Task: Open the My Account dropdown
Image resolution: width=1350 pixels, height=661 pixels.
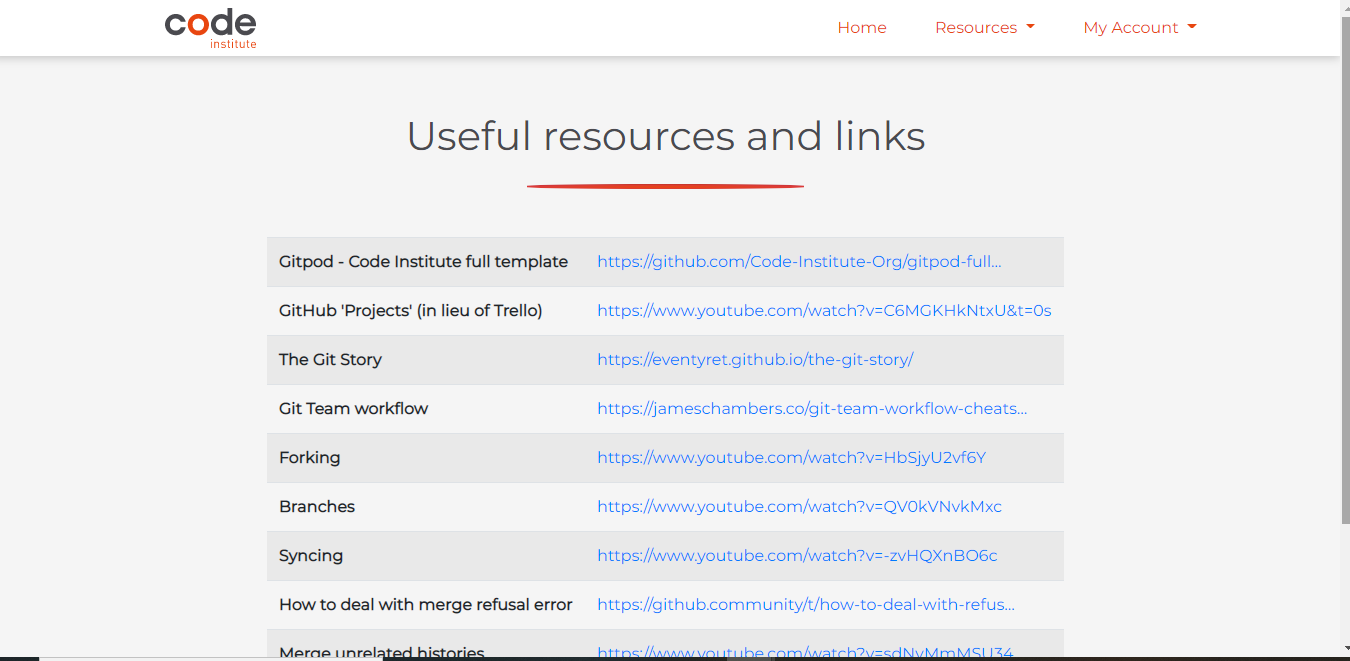Action: coord(1140,28)
